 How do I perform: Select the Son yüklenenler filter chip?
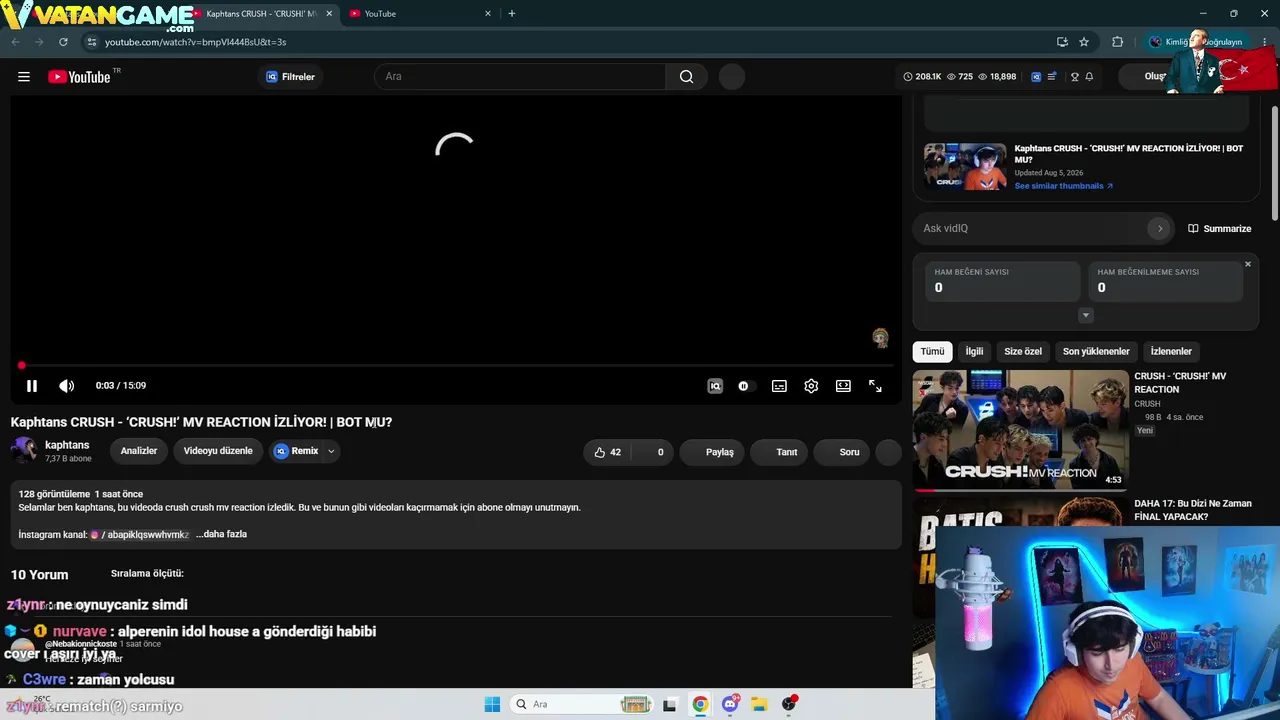1096,352
